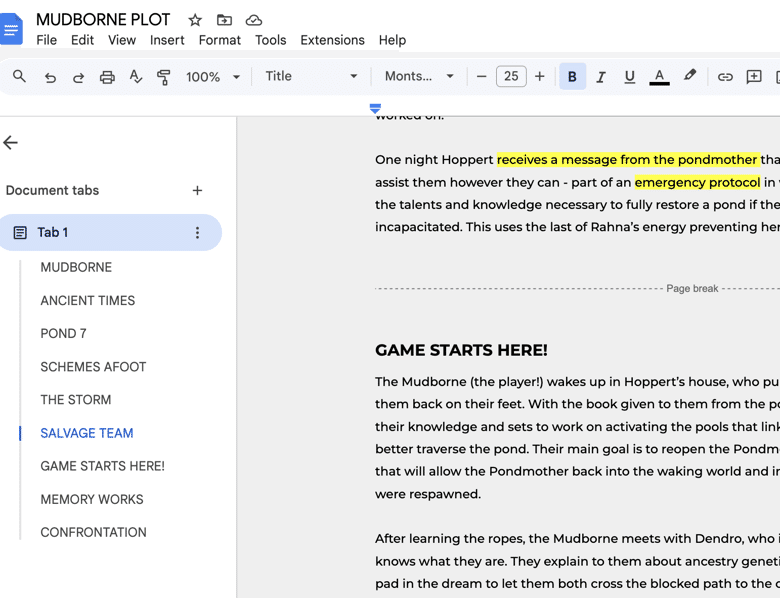Viewport: 780px width, 598px height.
Task: Toggle italic formatting
Action: click(x=601, y=77)
